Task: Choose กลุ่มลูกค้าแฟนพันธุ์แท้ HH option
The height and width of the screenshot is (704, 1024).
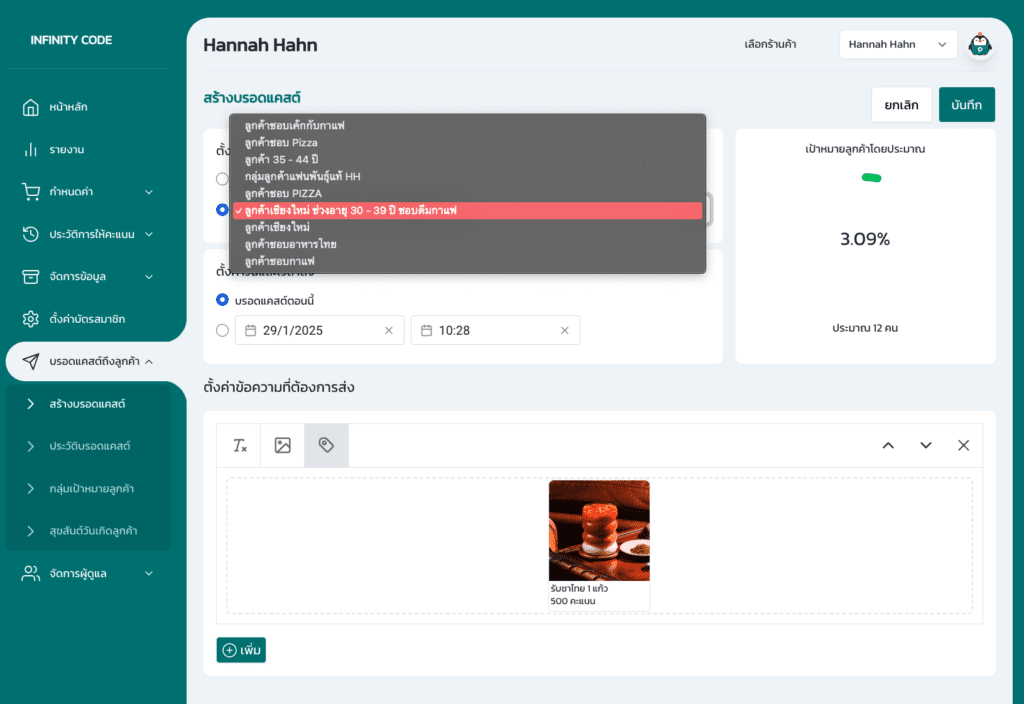Action: [302, 176]
